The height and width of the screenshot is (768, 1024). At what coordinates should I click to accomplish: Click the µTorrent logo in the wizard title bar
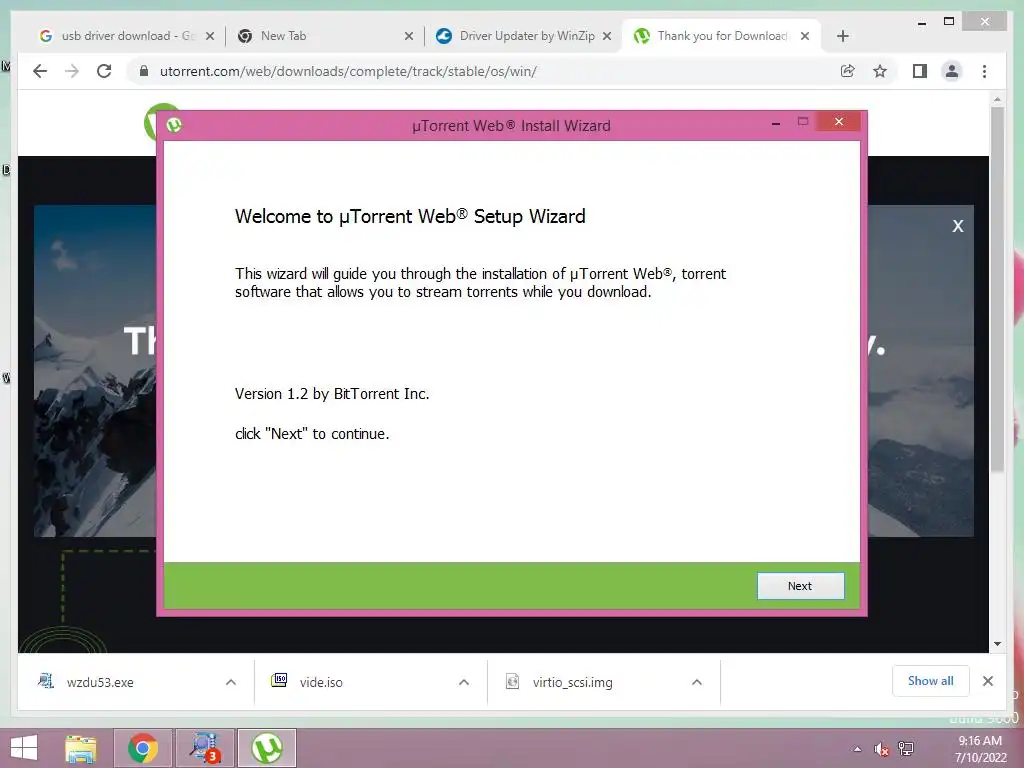(174, 124)
